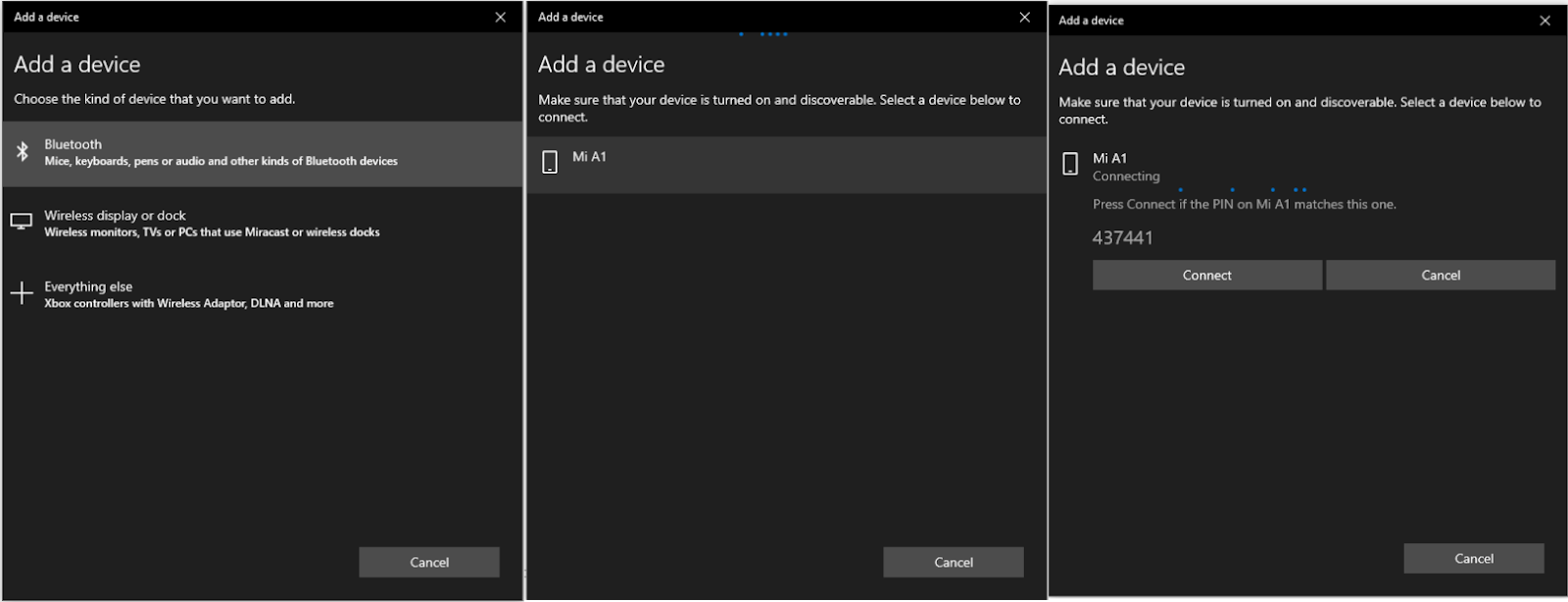The image size is (1568, 602).
Task: Click the monitor icon for Wireless display
Action: click(x=22, y=222)
